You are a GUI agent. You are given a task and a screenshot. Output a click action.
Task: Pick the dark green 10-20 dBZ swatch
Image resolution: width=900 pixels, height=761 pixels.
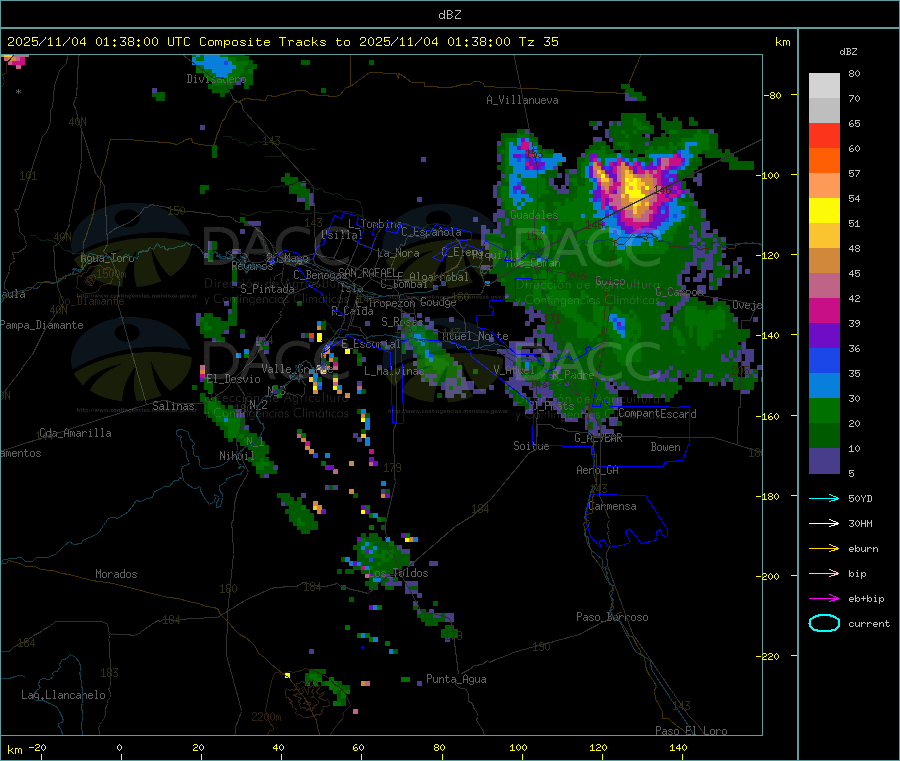824,436
